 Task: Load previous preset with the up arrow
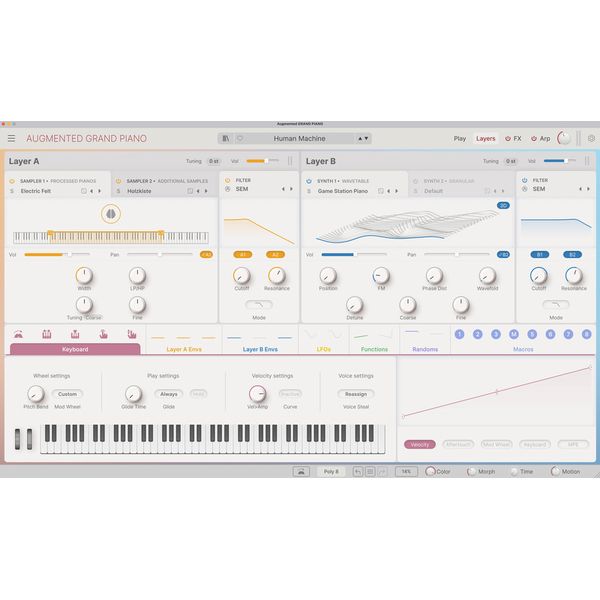360,139
